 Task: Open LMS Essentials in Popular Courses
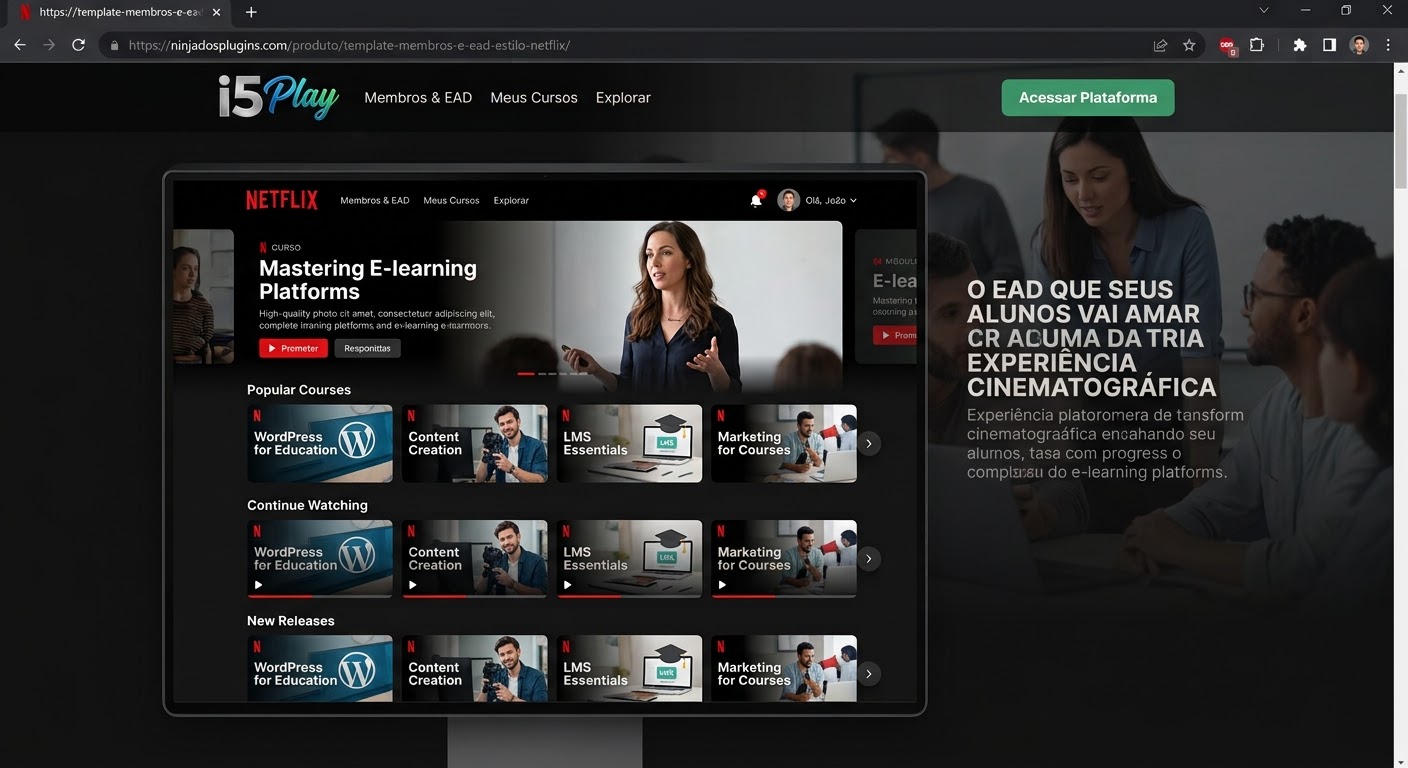click(629, 443)
